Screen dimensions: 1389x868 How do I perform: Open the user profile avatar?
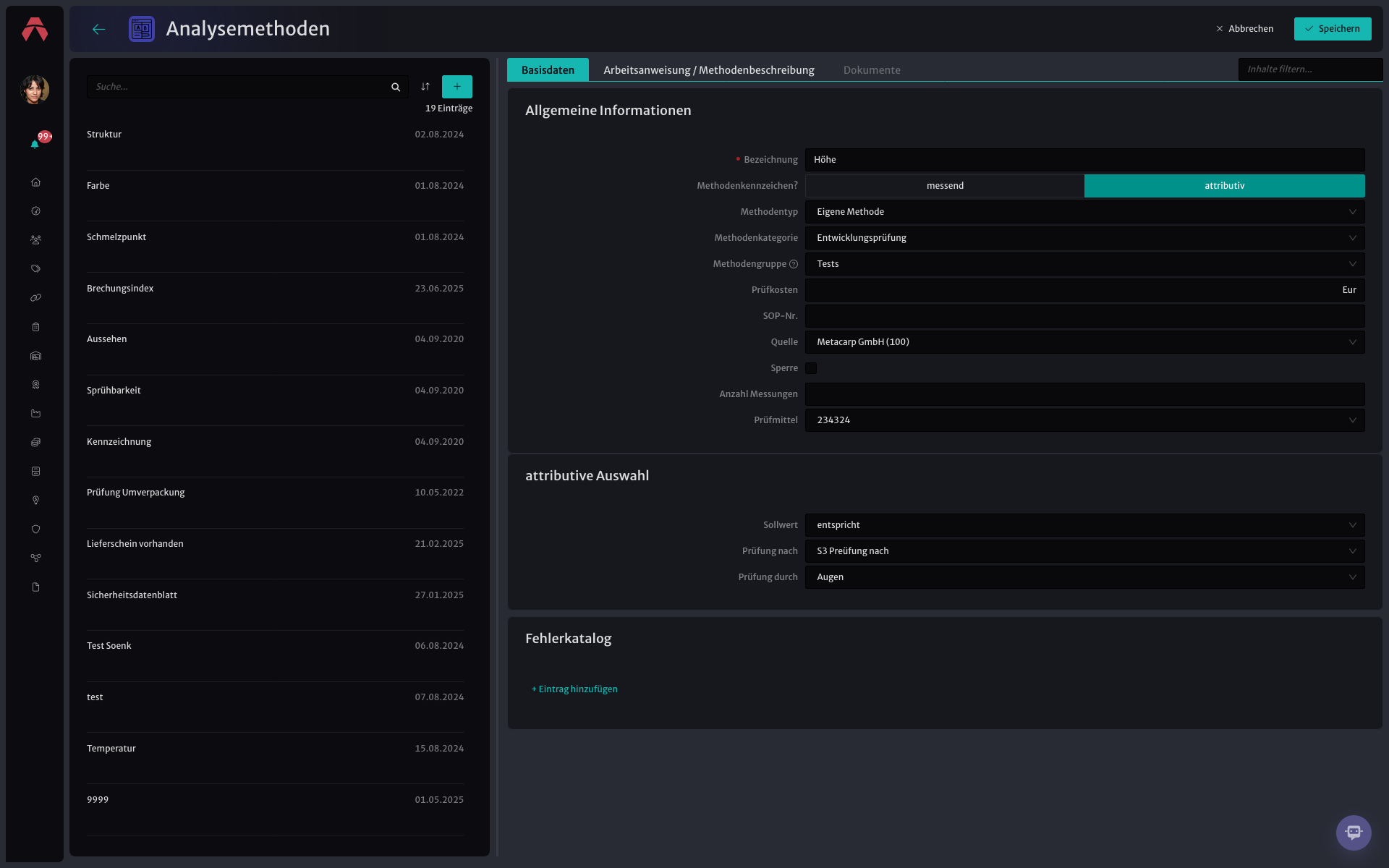pyautogui.click(x=35, y=90)
